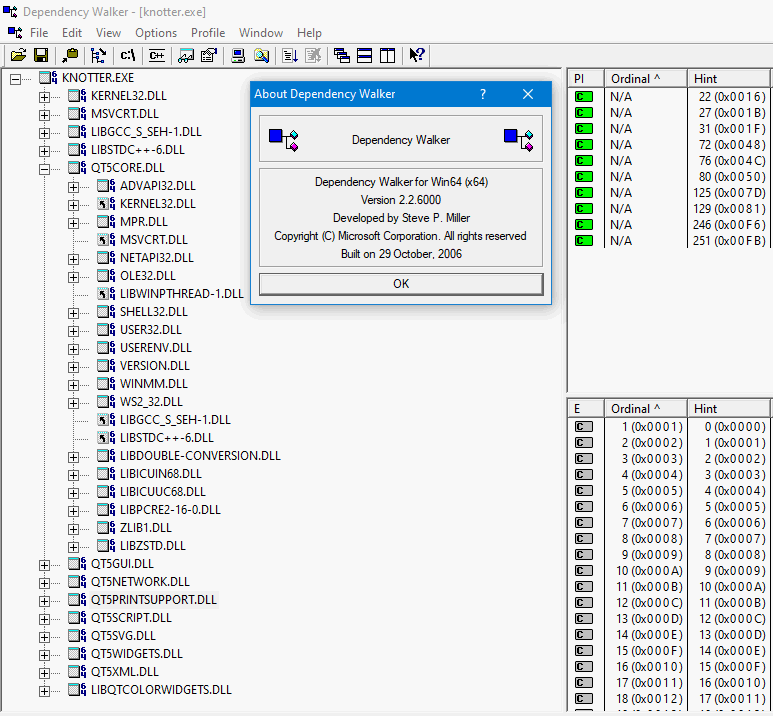Click module icon beside QT5CORE.DLL
773x716 pixels.
coord(77,168)
